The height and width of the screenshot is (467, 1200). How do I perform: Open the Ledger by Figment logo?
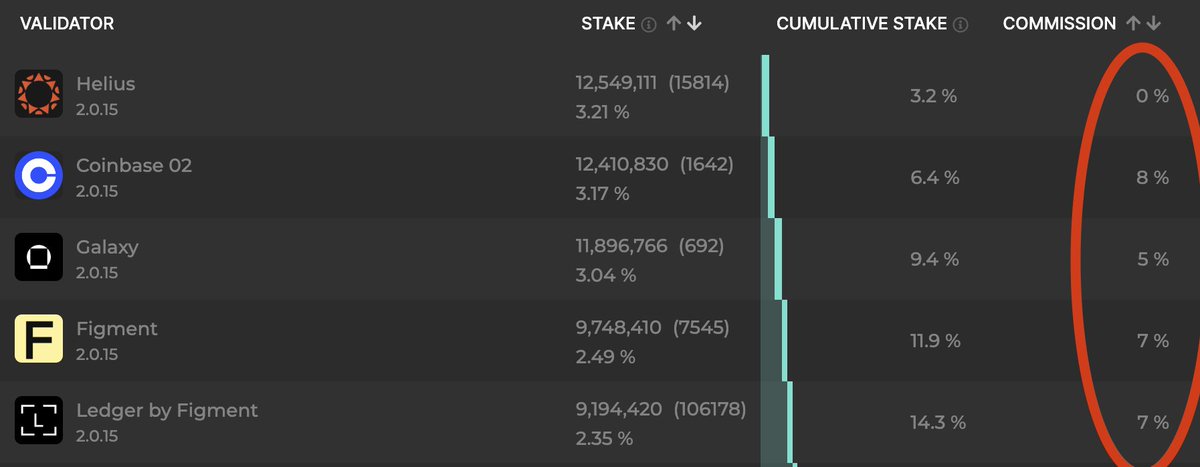point(39,421)
